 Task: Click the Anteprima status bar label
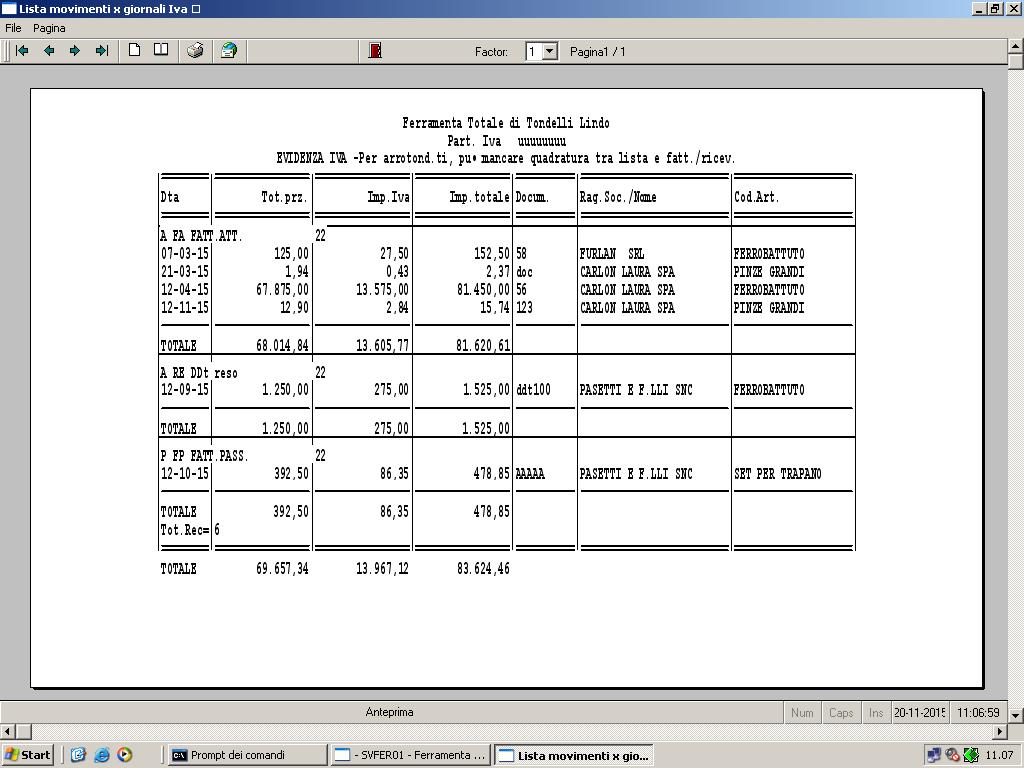coord(389,712)
